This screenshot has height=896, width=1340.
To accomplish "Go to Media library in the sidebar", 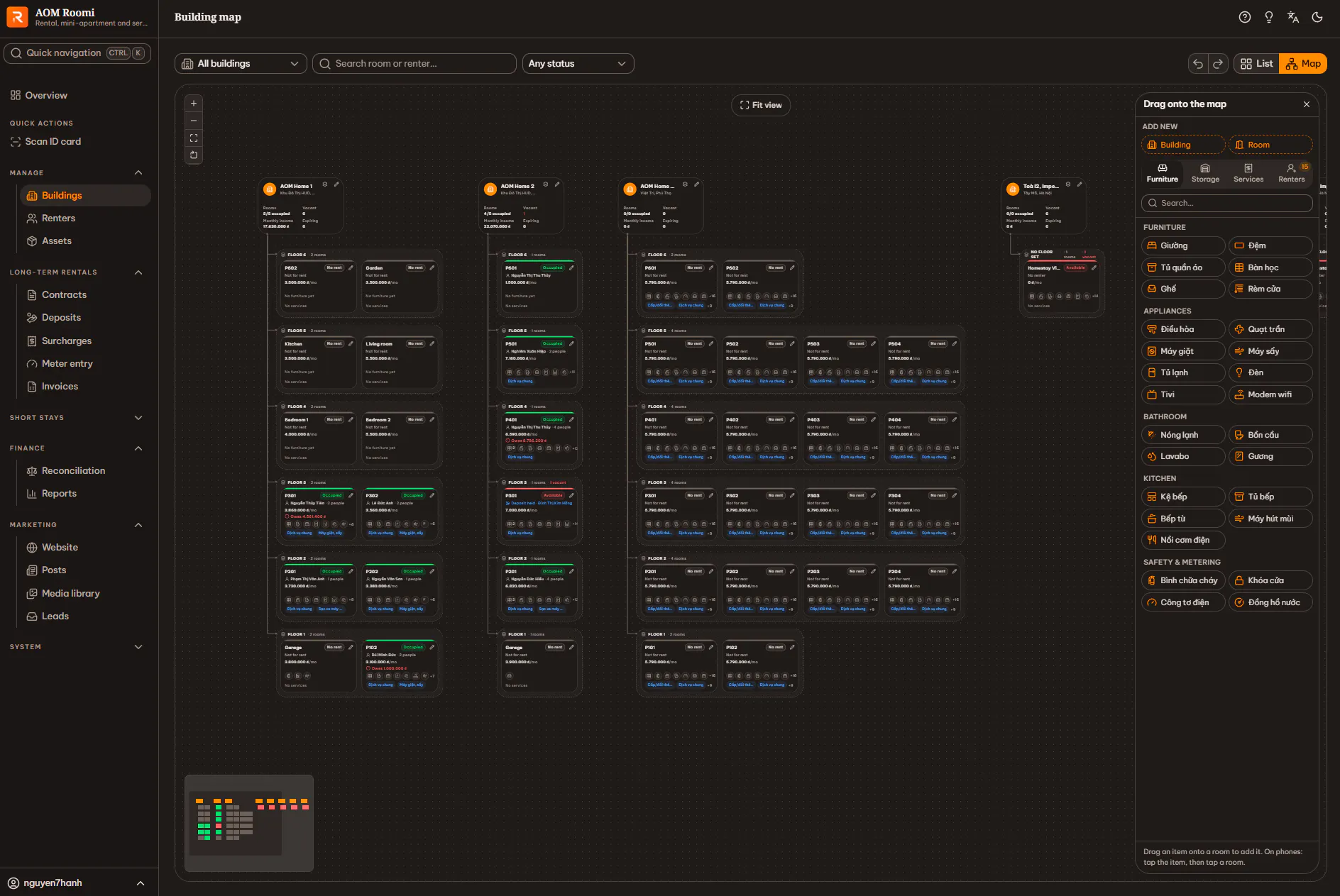I will pos(70,594).
